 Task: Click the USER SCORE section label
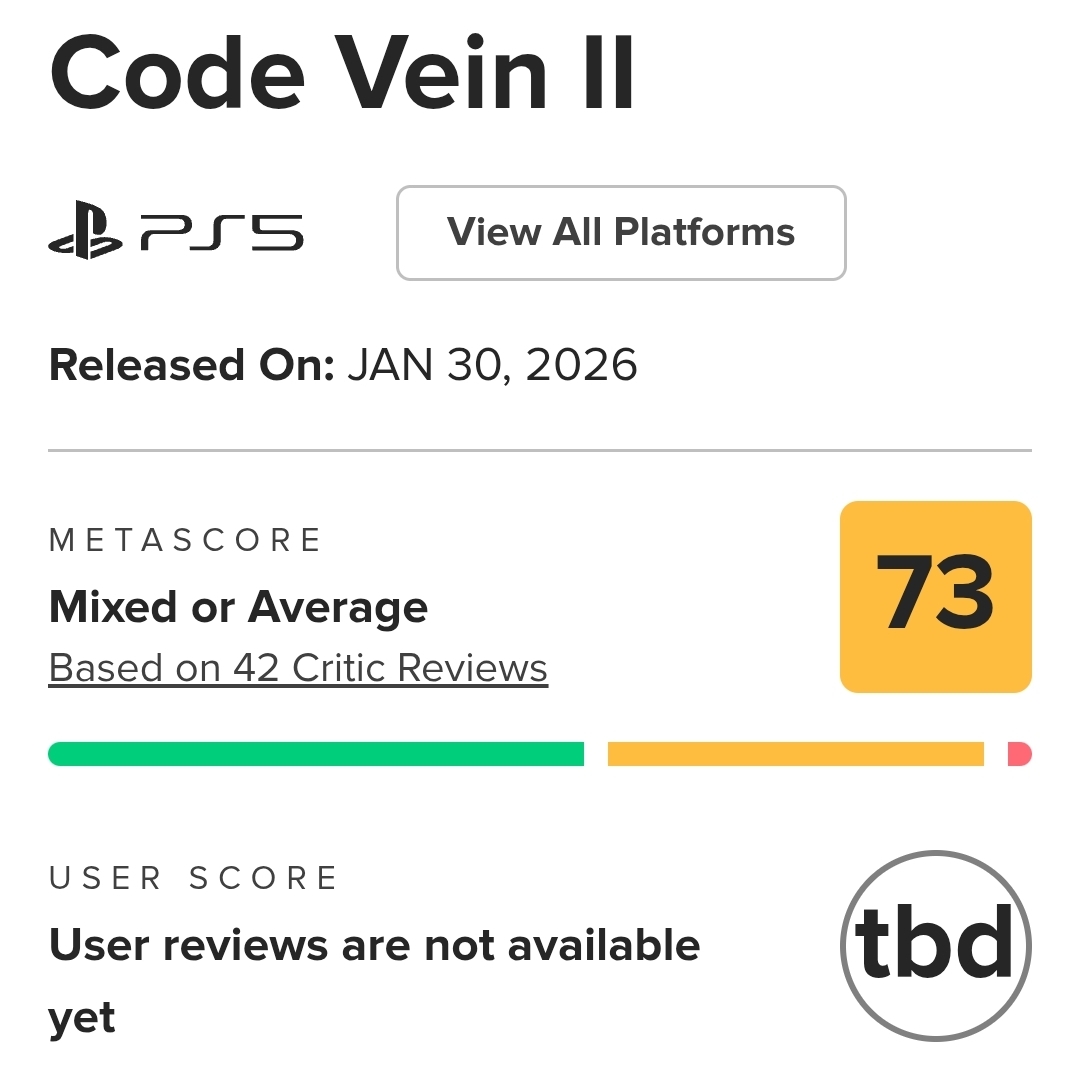click(193, 878)
